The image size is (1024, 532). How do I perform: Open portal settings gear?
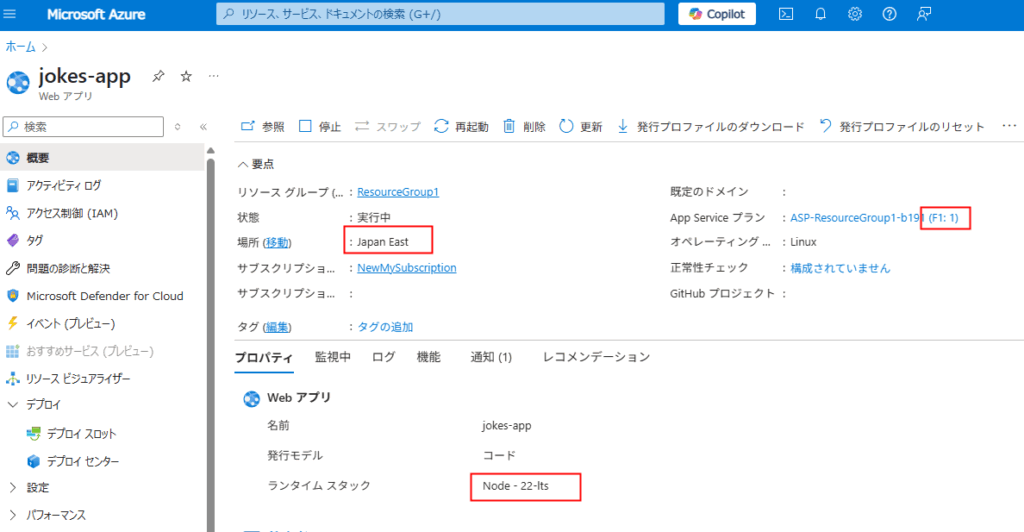click(855, 14)
